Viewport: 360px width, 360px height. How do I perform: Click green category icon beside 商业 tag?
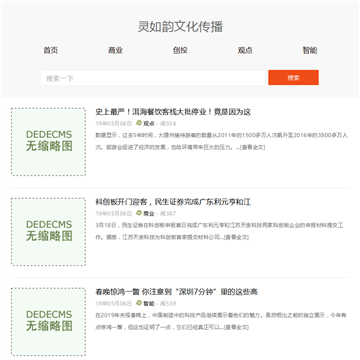[x=139, y=213]
